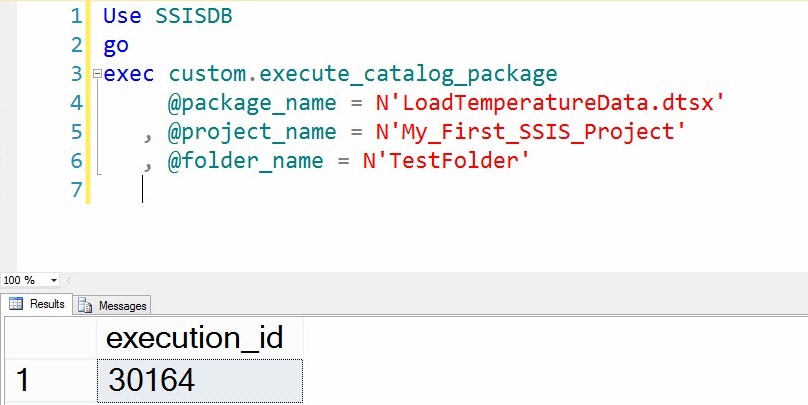Collapse the exec statement outline marker
This screenshot has height=405, width=808.
tap(96, 74)
